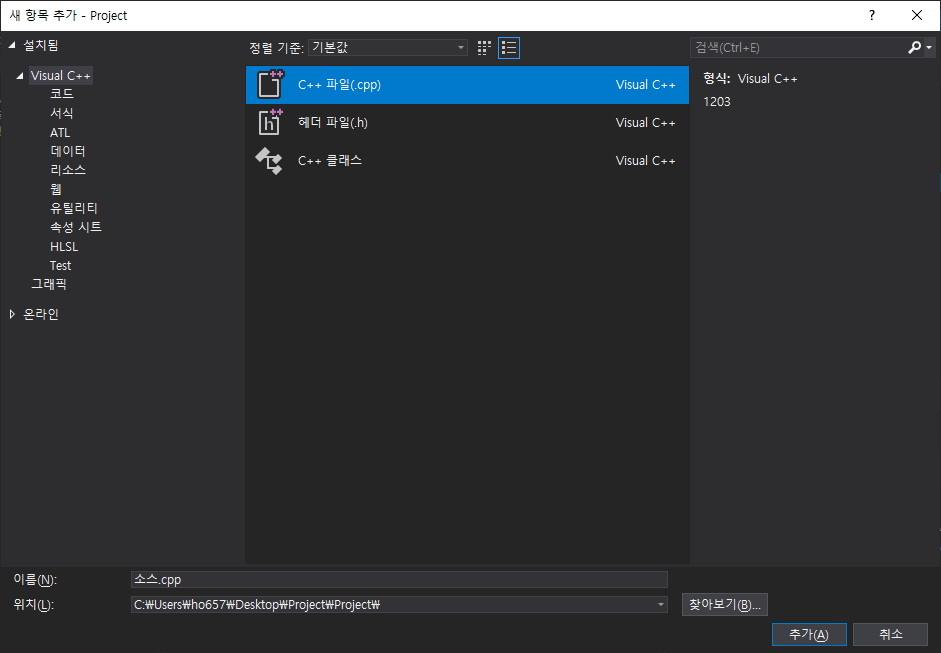
Task: Select the Test category
Action: pyautogui.click(x=61, y=265)
